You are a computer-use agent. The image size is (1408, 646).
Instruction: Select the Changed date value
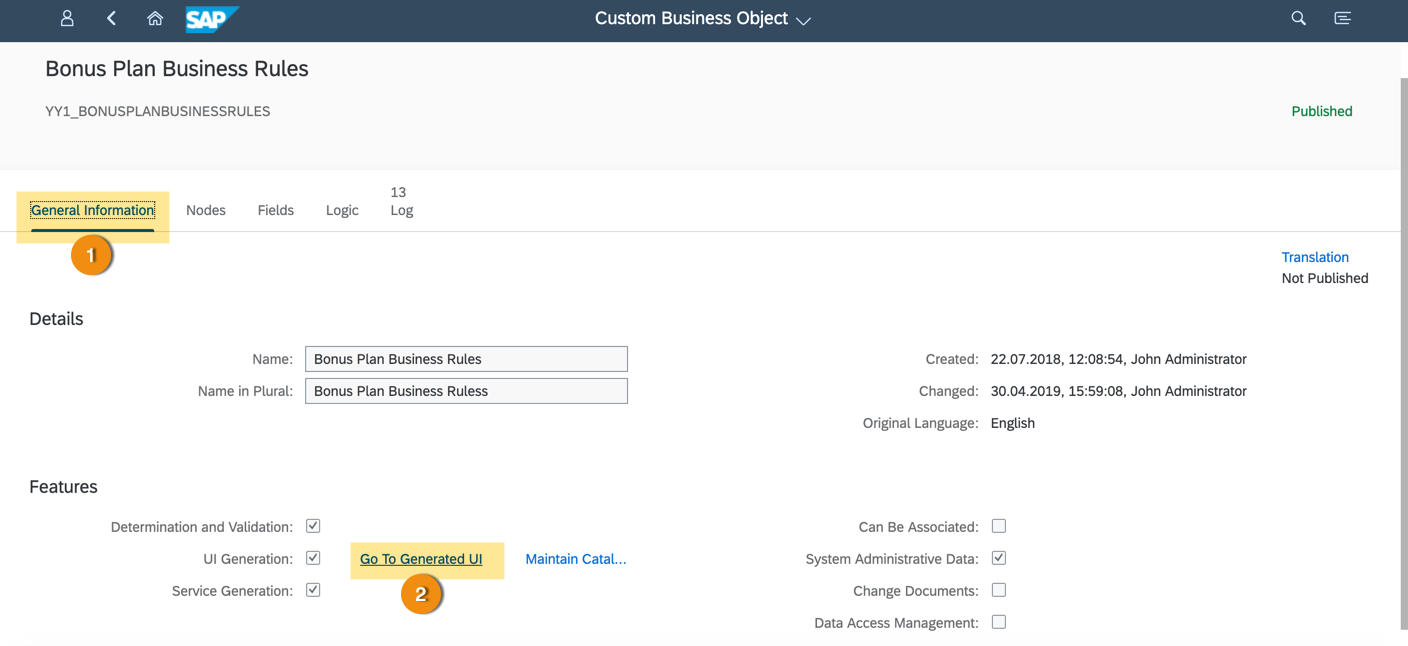click(1118, 391)
